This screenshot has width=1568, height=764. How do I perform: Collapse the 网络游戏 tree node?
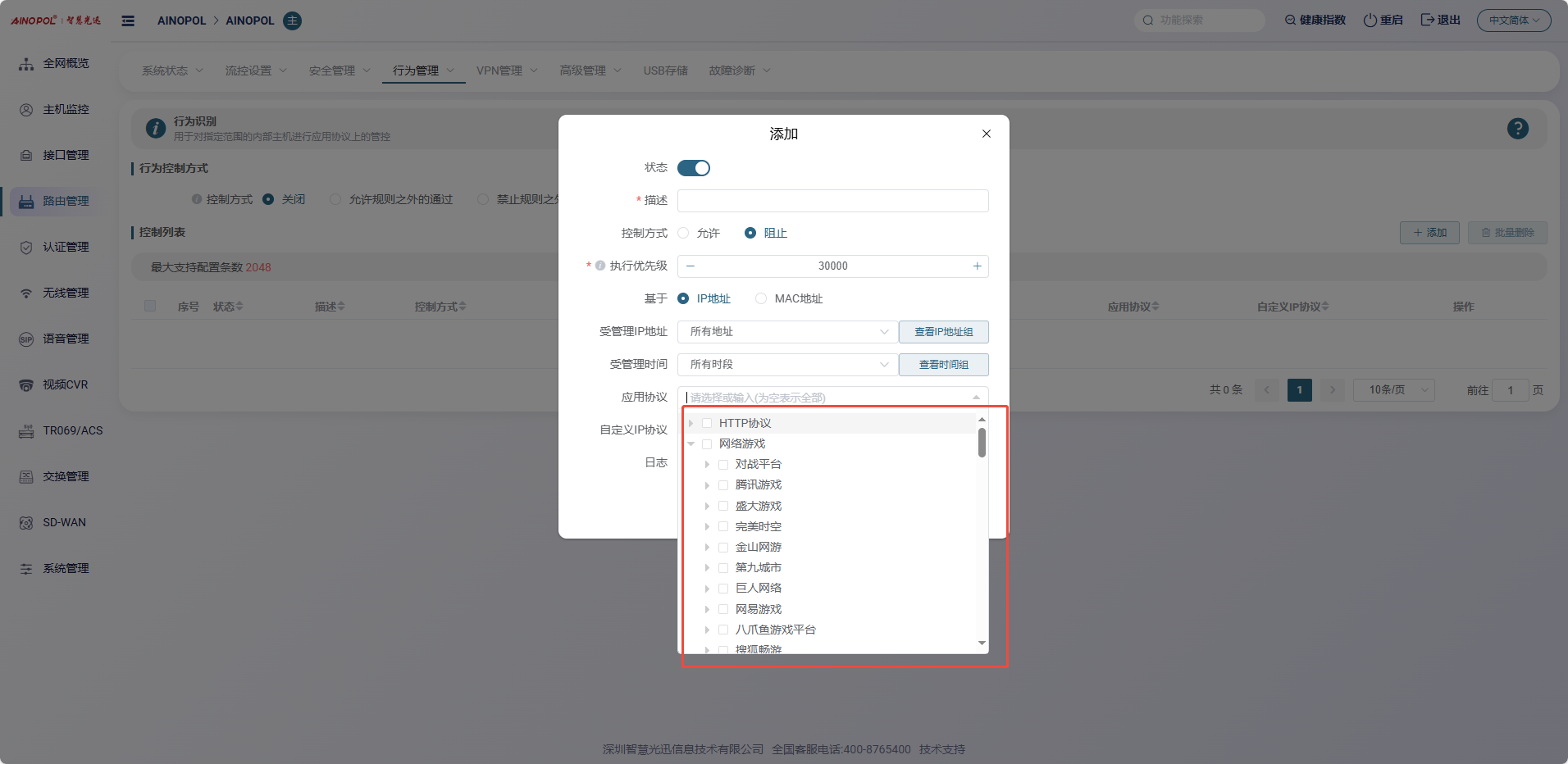[x=691, y=443]
